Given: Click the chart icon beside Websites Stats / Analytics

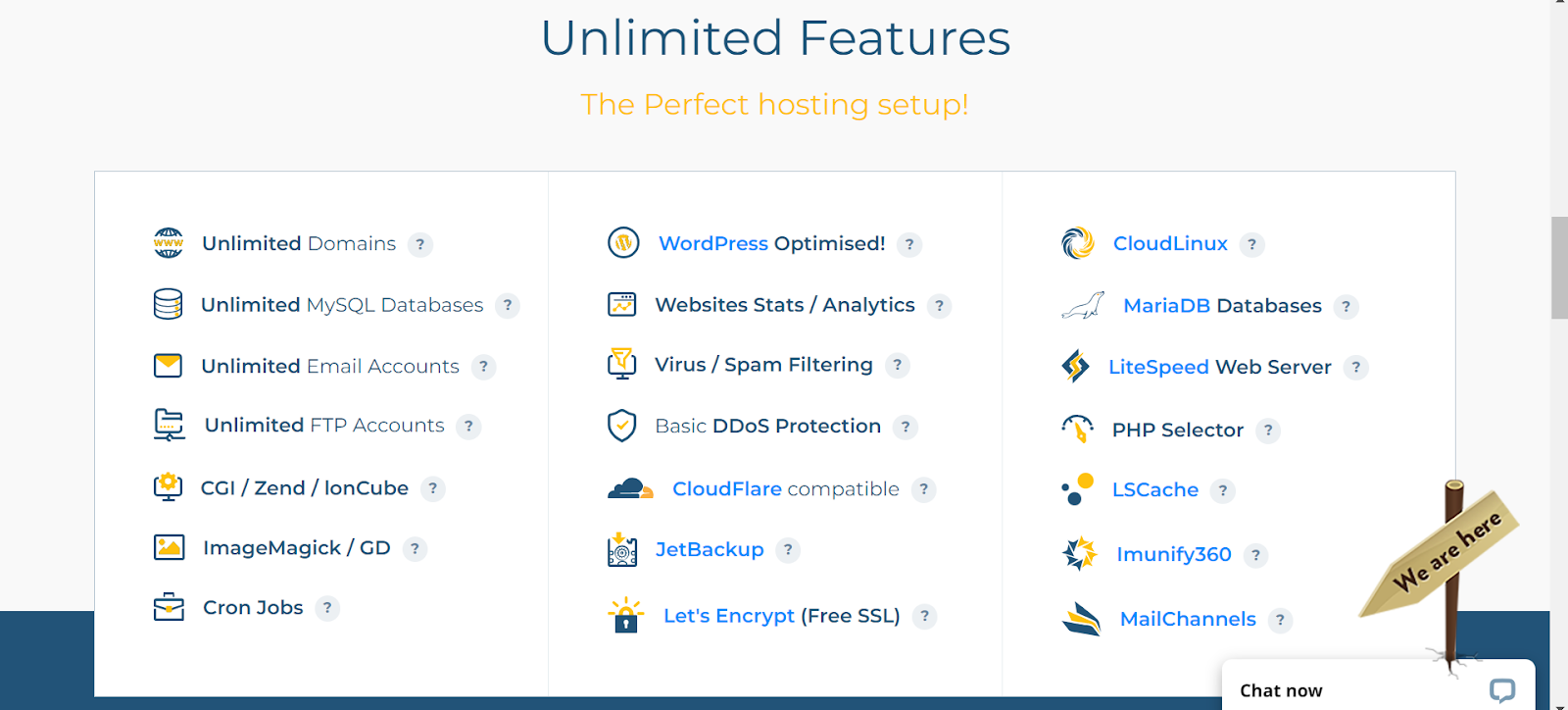Looking at the screenshot, I should (622, 304).
